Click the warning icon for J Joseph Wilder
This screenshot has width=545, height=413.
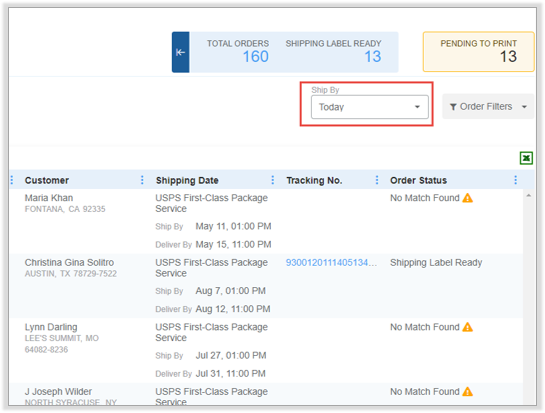click(467, 392)
